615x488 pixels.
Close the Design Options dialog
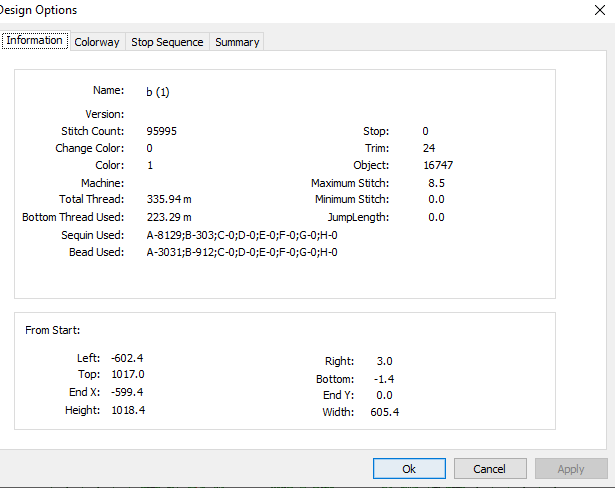[x=600, y=10]
